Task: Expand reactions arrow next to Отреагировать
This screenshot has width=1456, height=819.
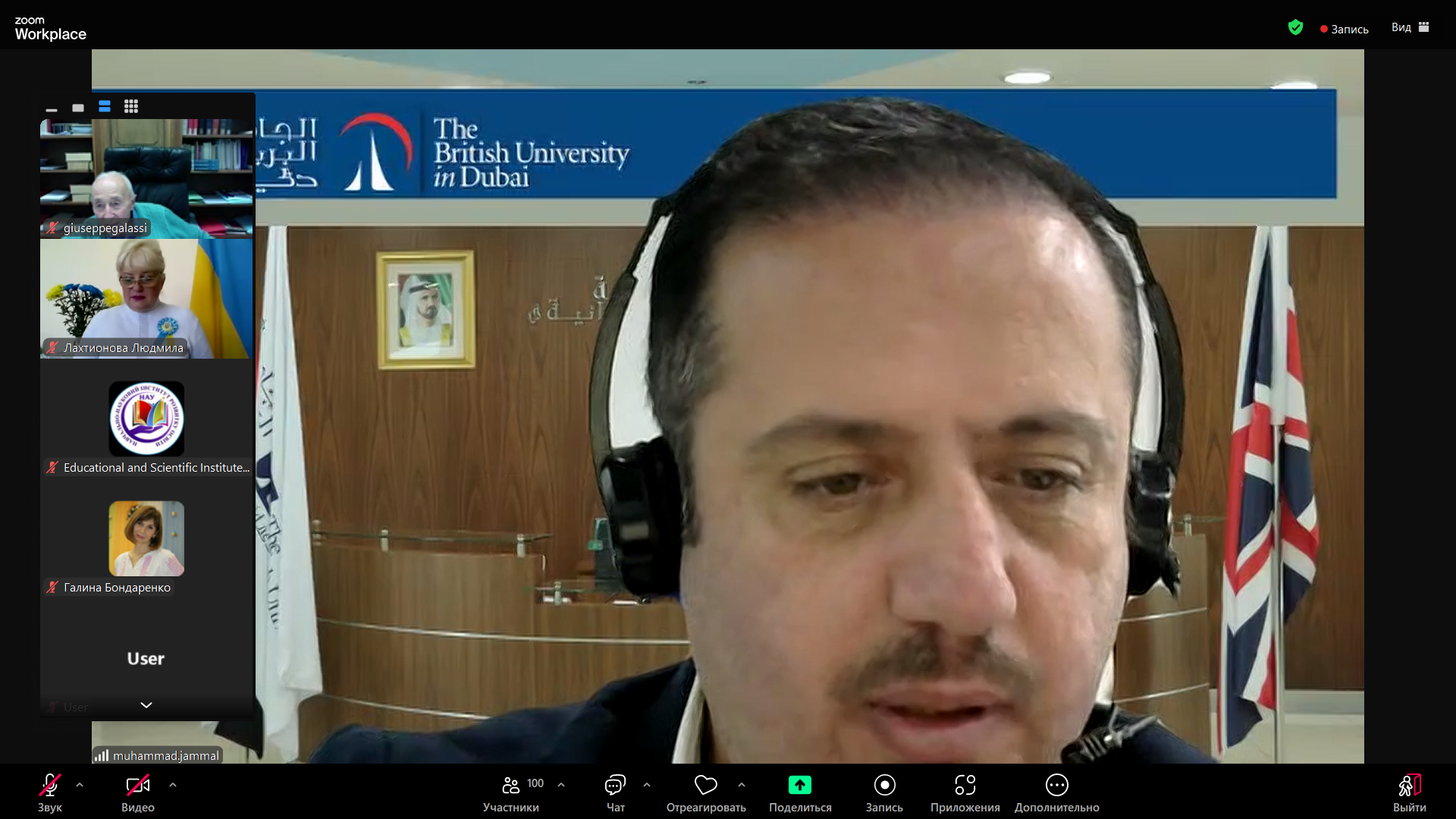Action: [x=742, y=785]
